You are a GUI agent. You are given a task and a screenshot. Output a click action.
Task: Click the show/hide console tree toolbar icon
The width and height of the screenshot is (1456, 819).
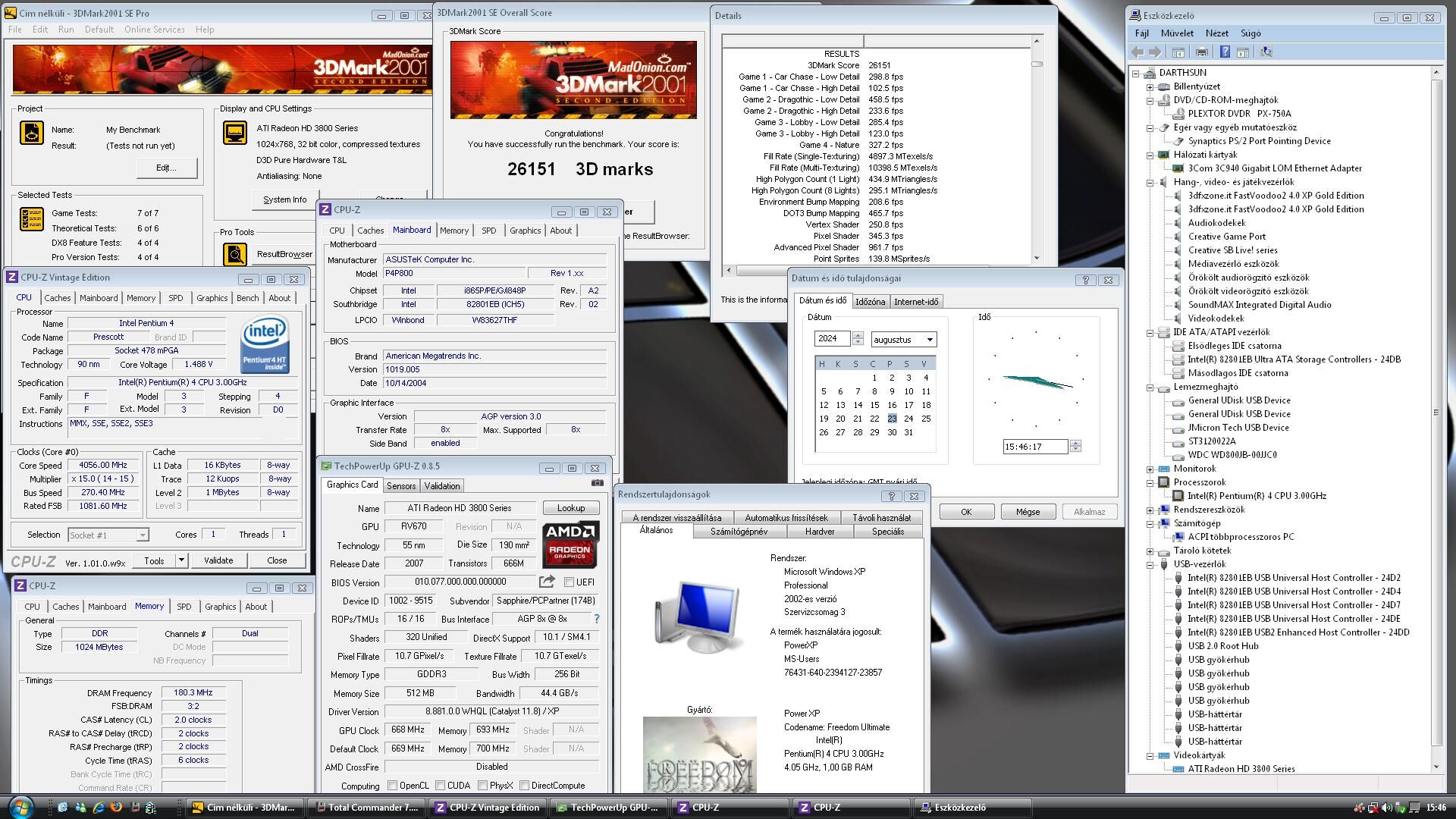coord(1178,52)
